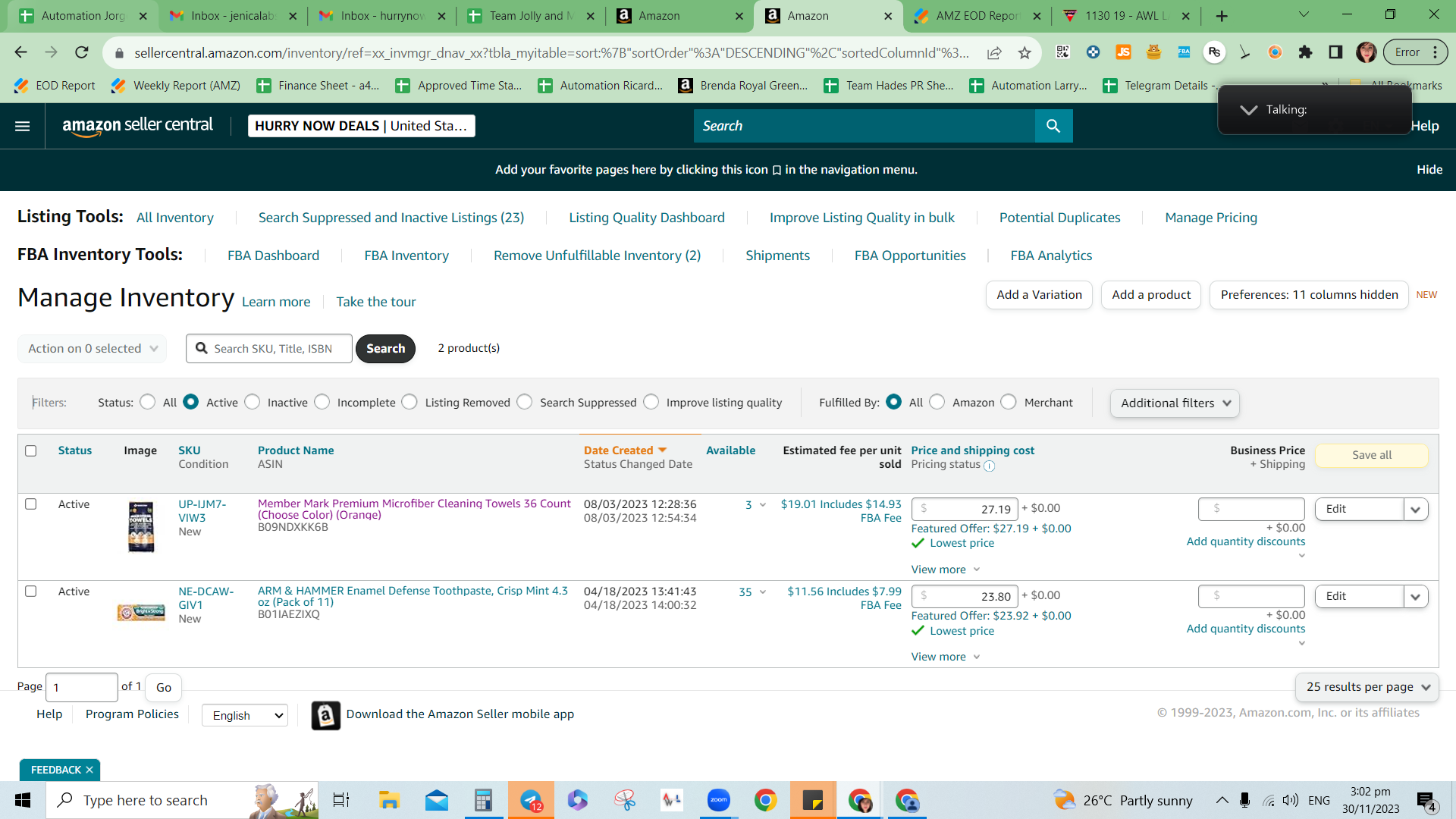Click the pricing status info icon
1456x819 pixels.
pyautogui.click(x=989, y=466)
